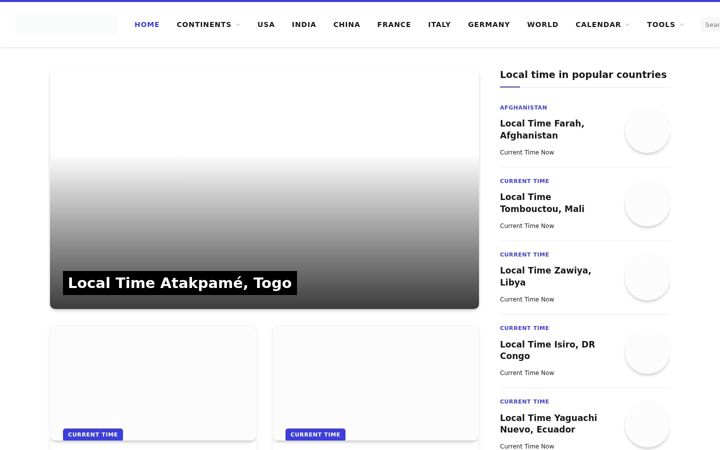Open the round thumbnail beside Isiro, DR Congo

[x=647, y=351]
